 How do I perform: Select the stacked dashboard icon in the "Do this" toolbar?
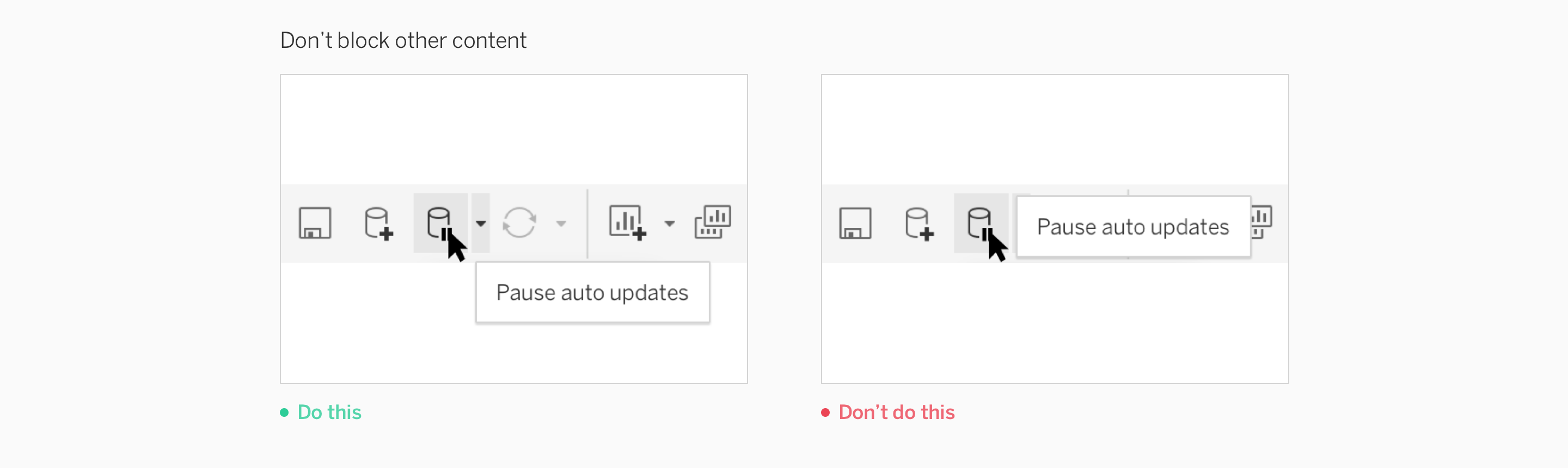pos(713,222)
